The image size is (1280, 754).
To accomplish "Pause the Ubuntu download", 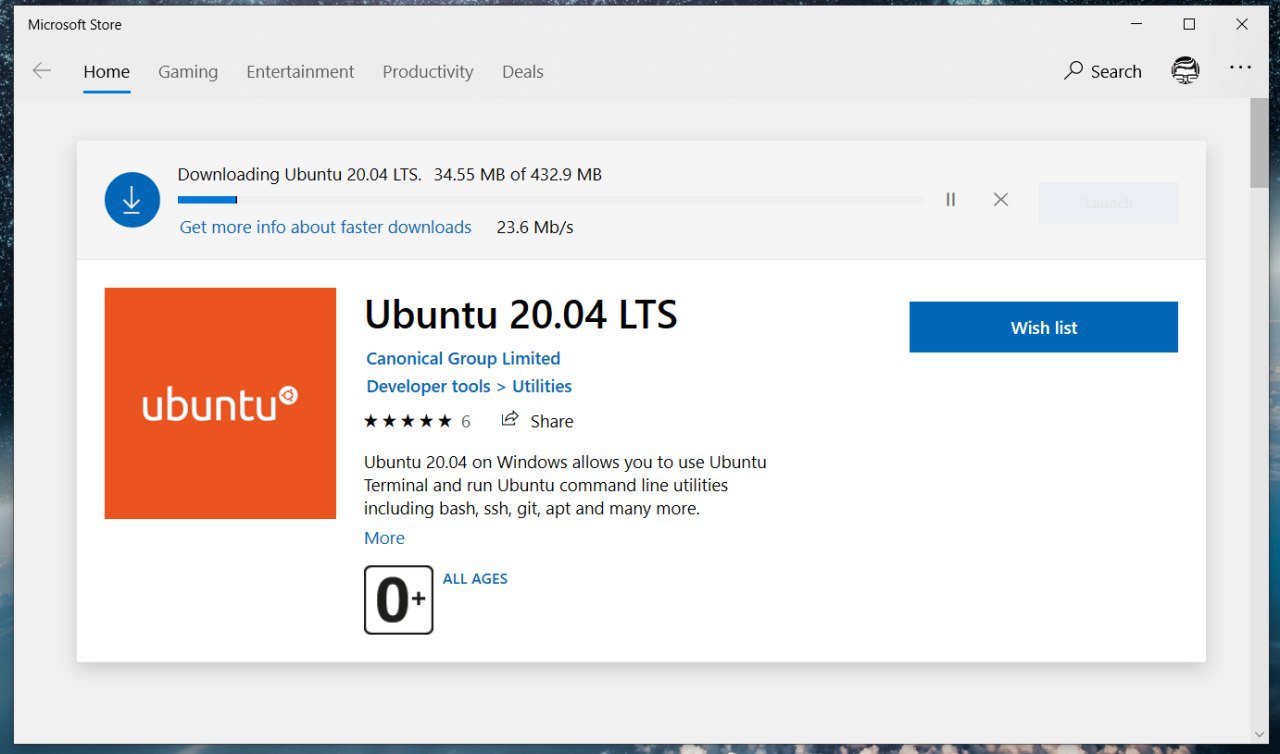I will (950, 200).
